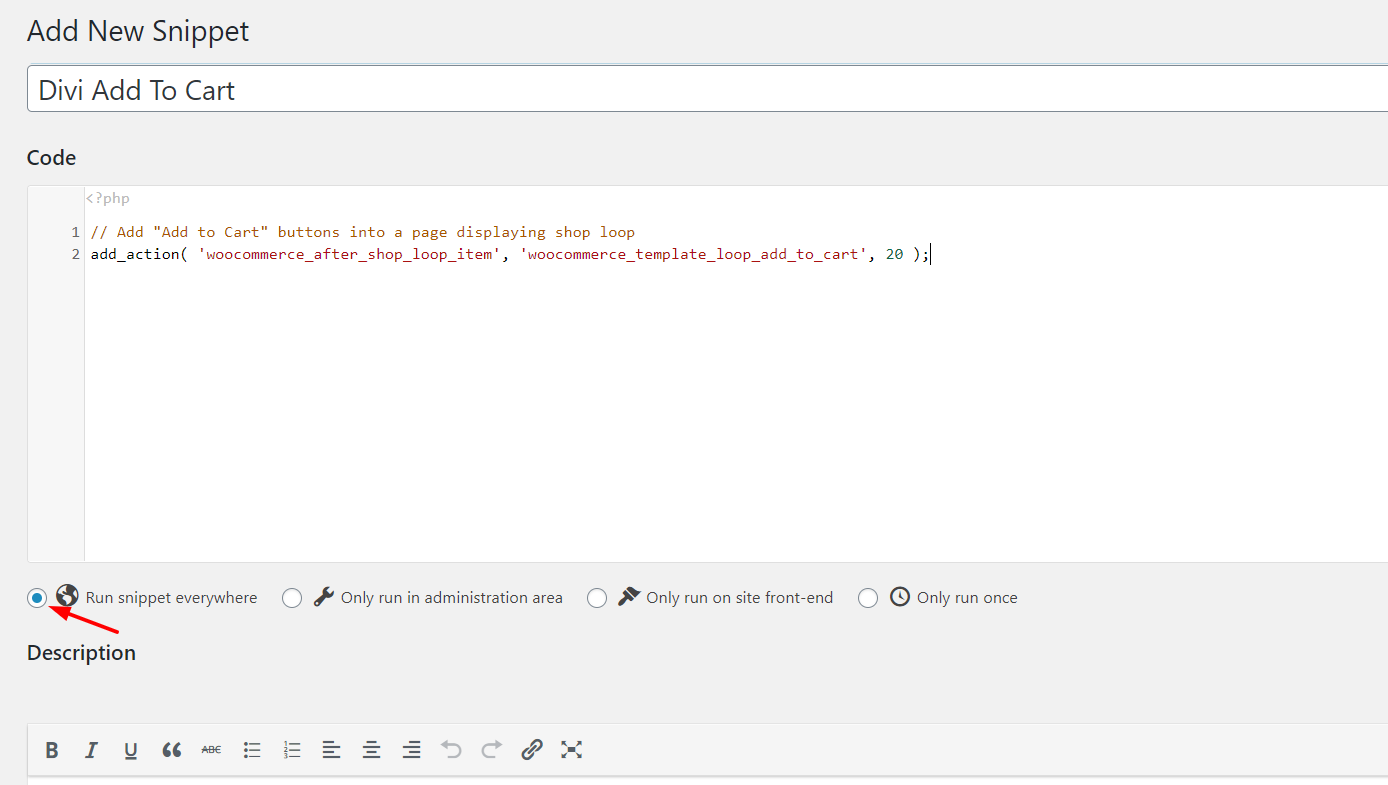1388x785 pixels.
Task: Click the comment line about shop loop
Action: (363, 232)
